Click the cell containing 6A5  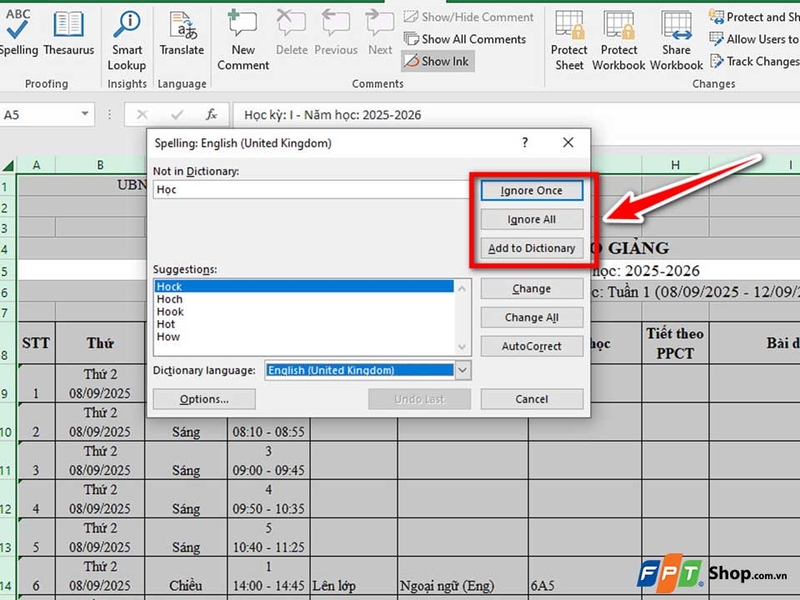tap(585, 576)
